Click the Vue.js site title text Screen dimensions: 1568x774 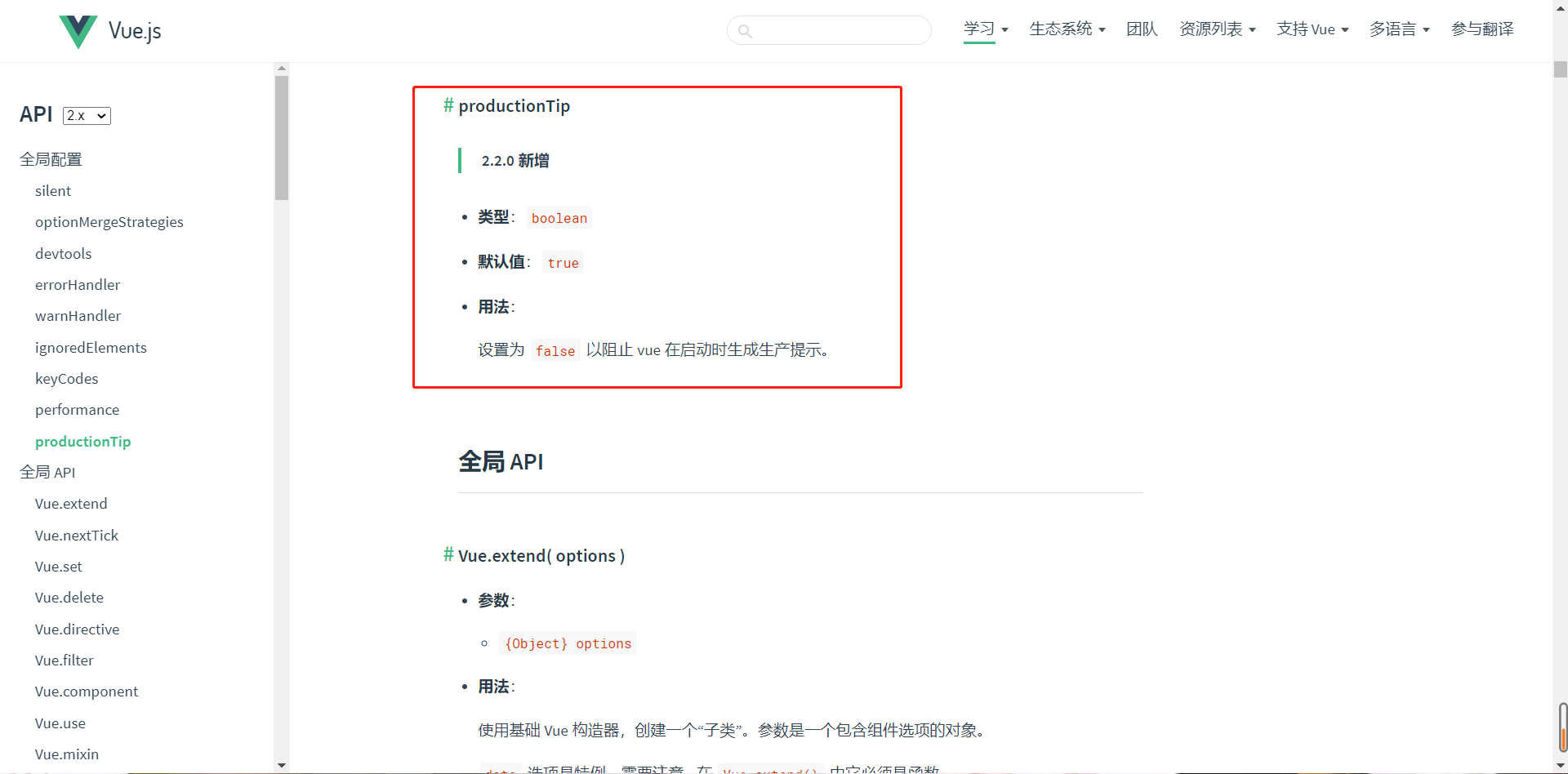coord(135,31)
